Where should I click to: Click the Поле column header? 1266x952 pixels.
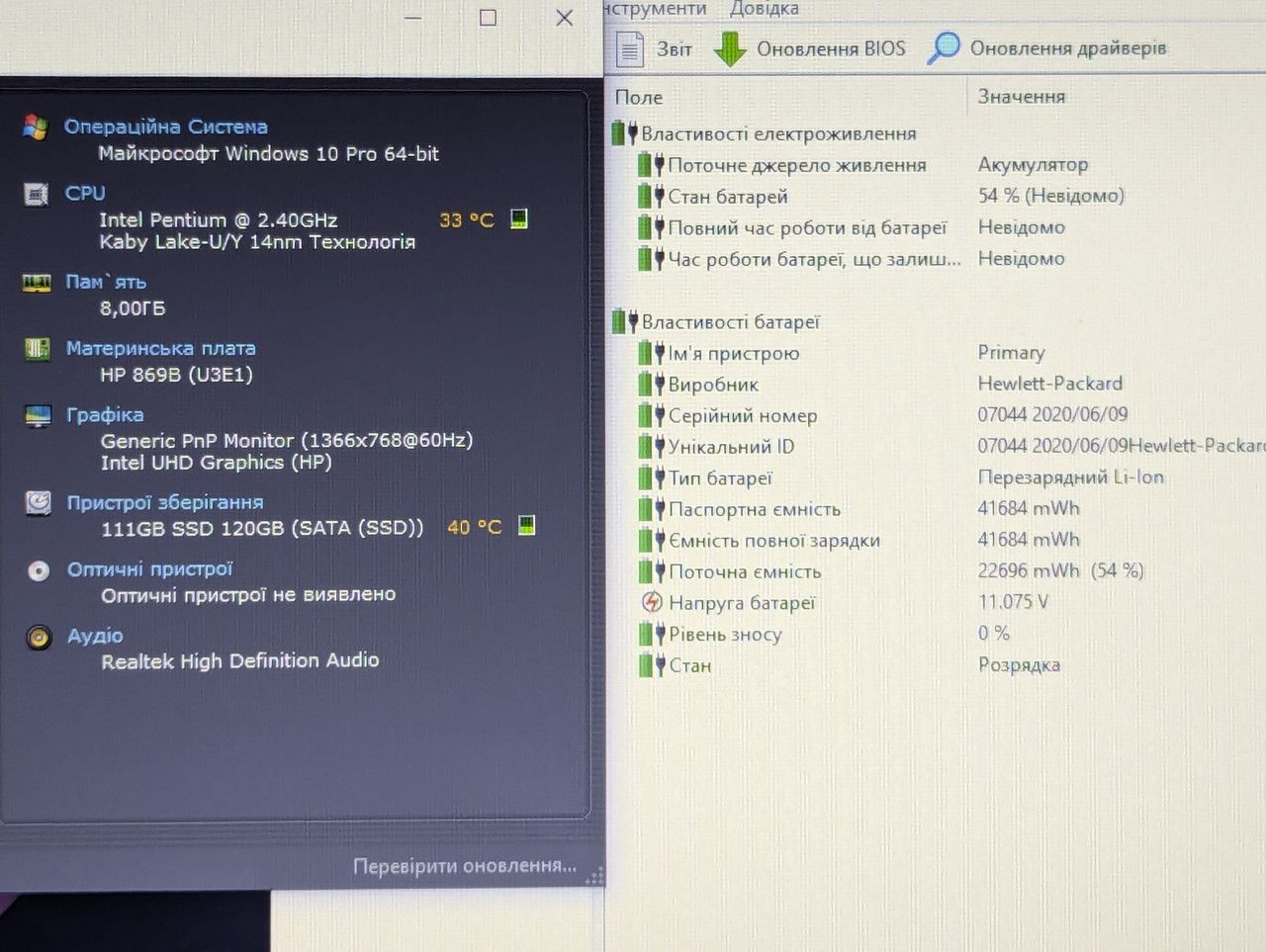point(639,97)
